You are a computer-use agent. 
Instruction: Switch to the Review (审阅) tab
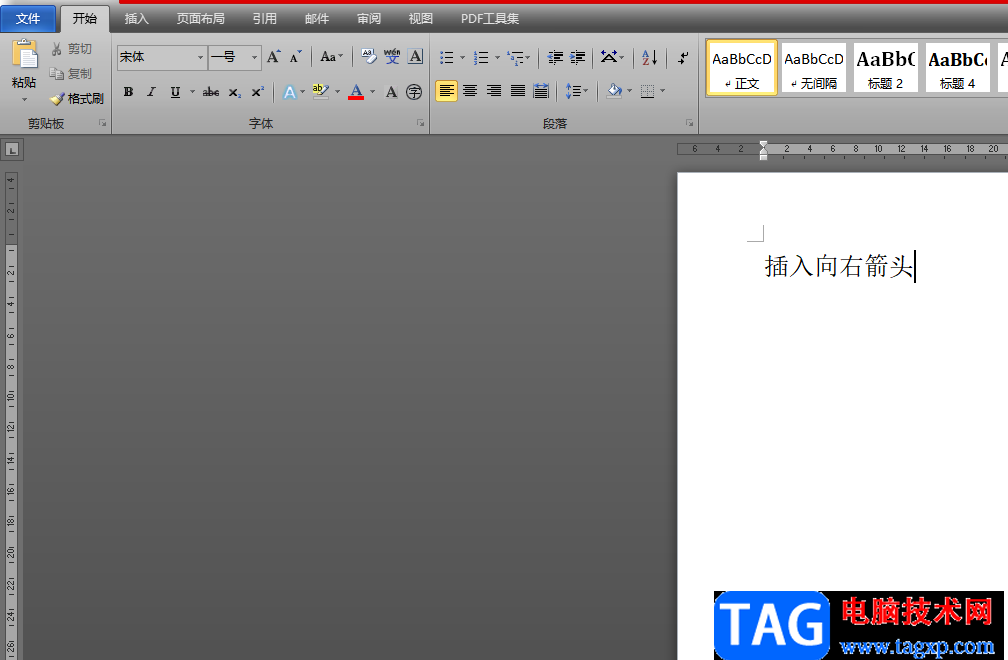(368, 19)
